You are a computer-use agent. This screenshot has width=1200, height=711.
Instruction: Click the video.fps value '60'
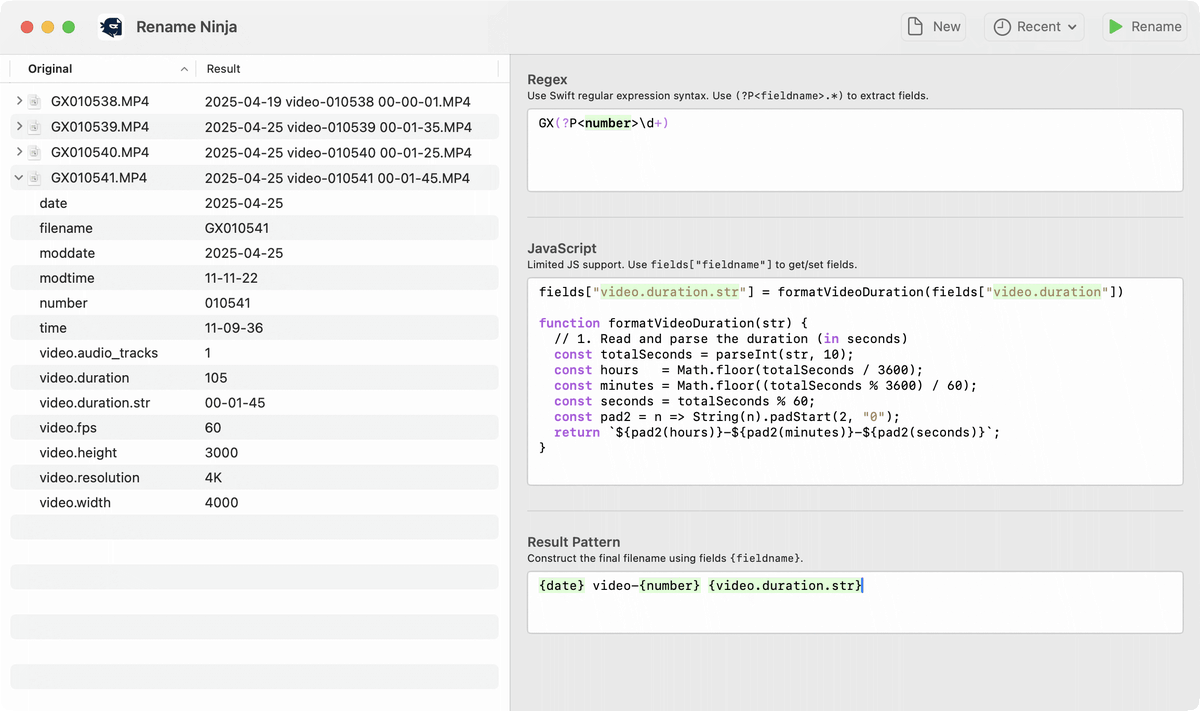click(x=213, y=428)
